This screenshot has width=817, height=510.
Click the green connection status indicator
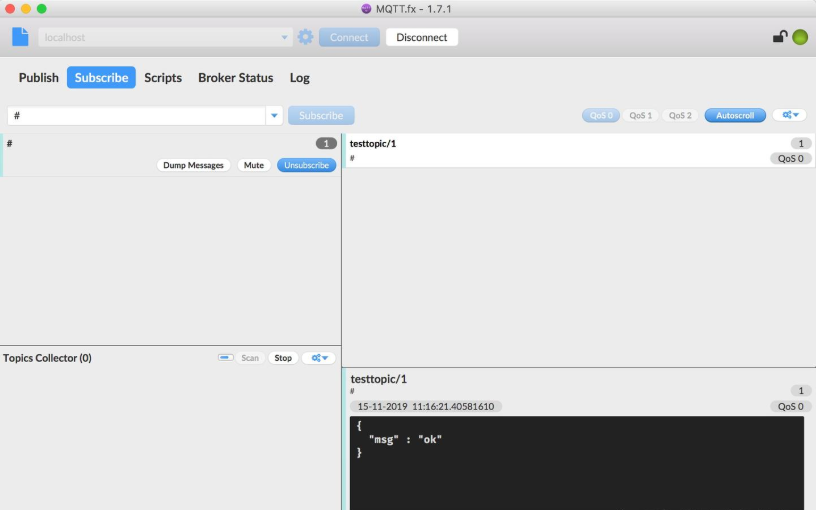coord(800,37)
